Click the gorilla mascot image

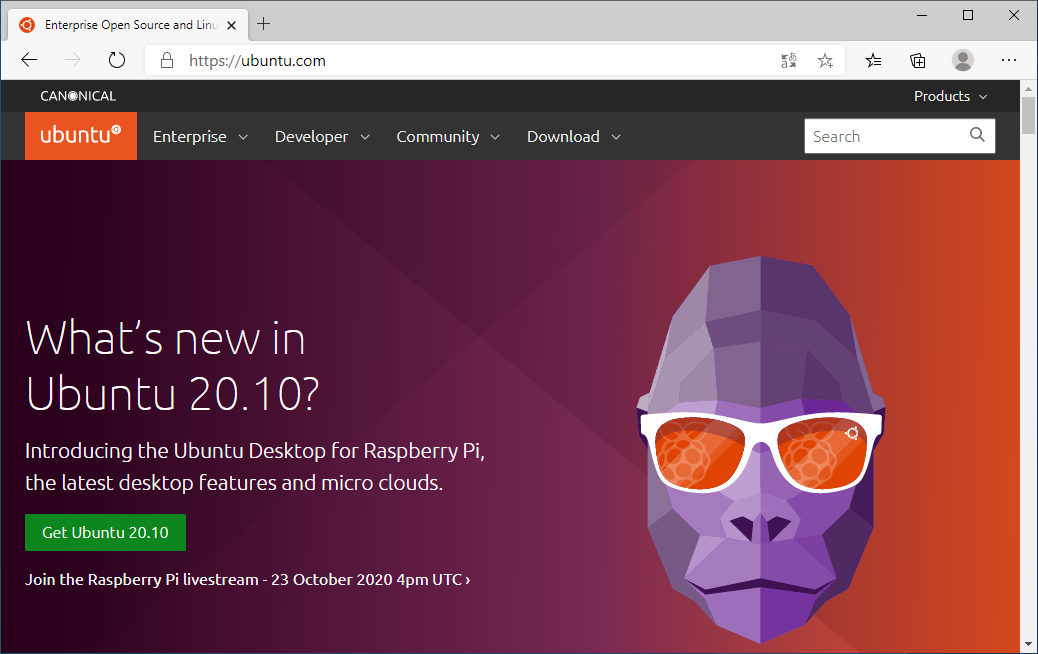click(760, 450)
